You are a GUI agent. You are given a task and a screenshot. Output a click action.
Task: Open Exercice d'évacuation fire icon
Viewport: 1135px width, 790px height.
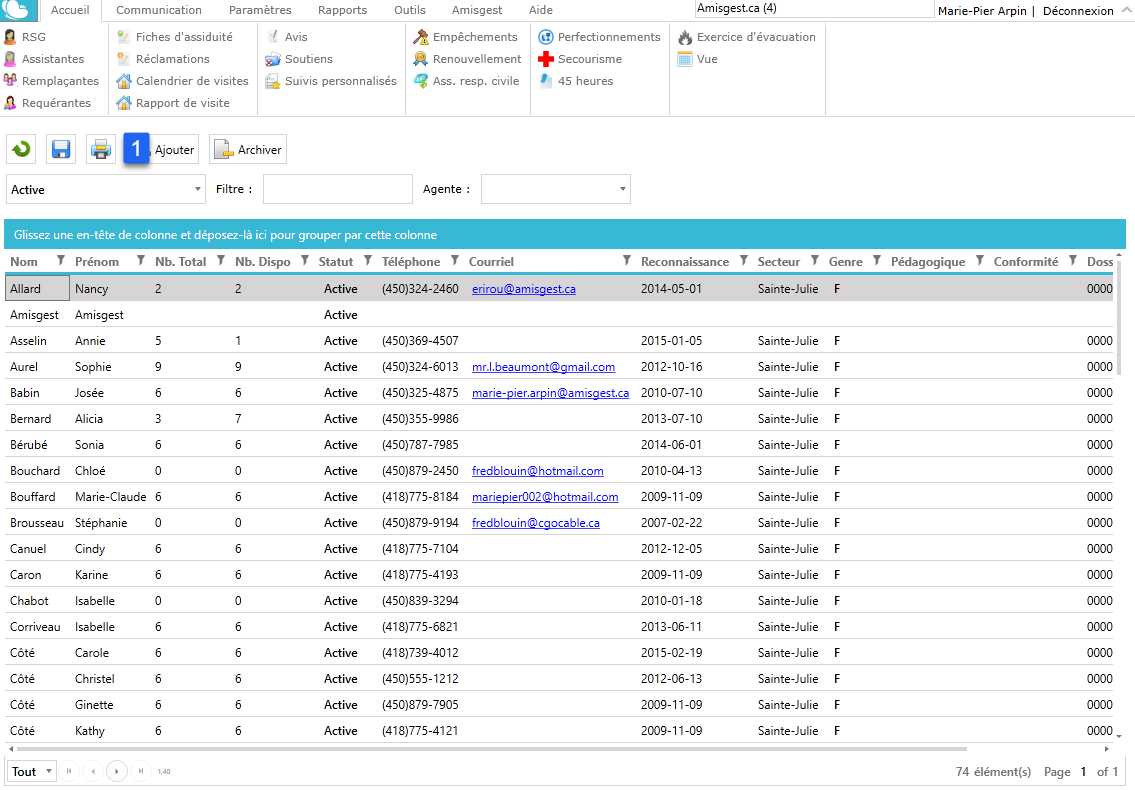coord(746,37)
